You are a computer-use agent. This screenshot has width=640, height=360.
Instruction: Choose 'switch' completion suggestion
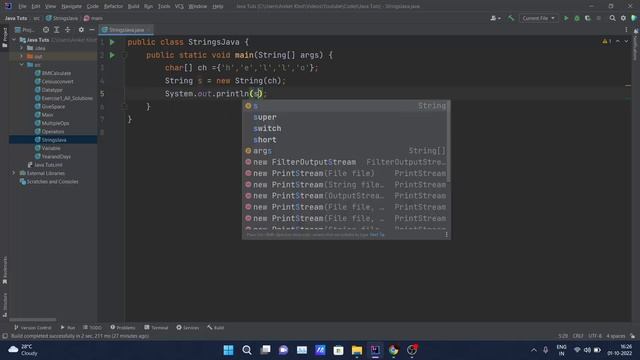point(345,128)
